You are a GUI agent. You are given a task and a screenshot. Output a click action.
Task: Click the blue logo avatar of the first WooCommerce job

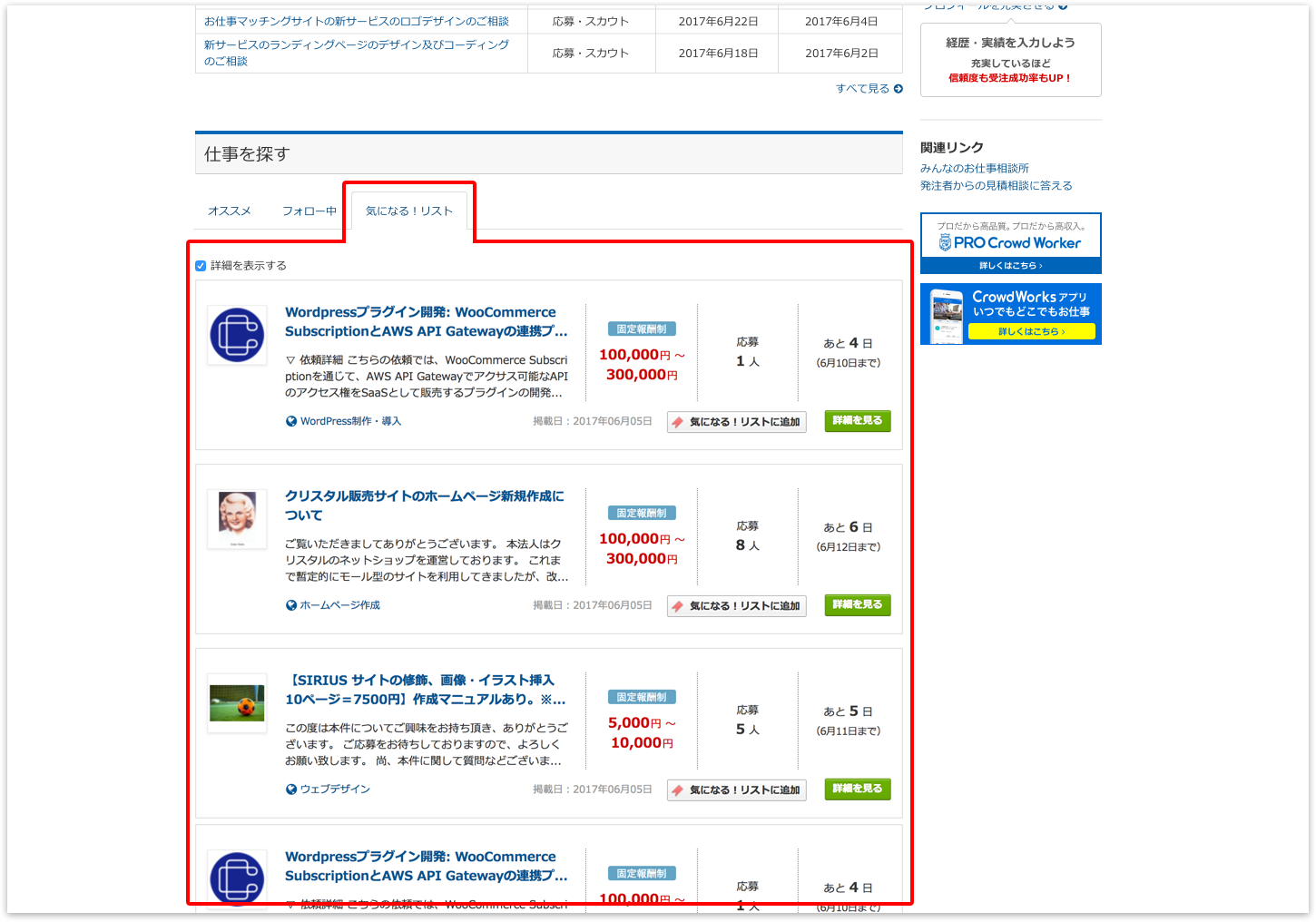[x=237, y=335]
